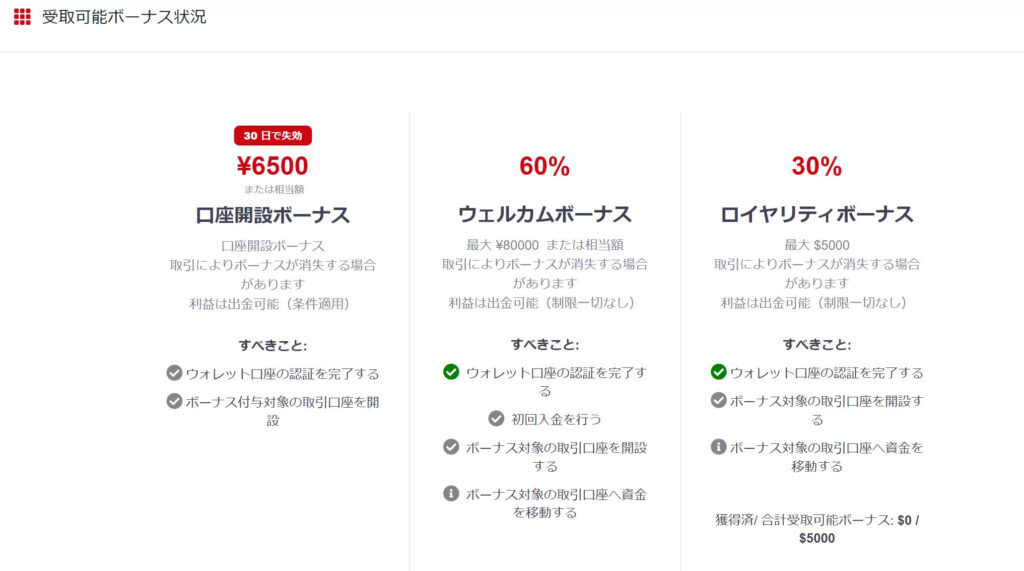Click green check icon under ロイヤリティボーナス
This screenshot has width=1024, height=571.
[718, 372]
